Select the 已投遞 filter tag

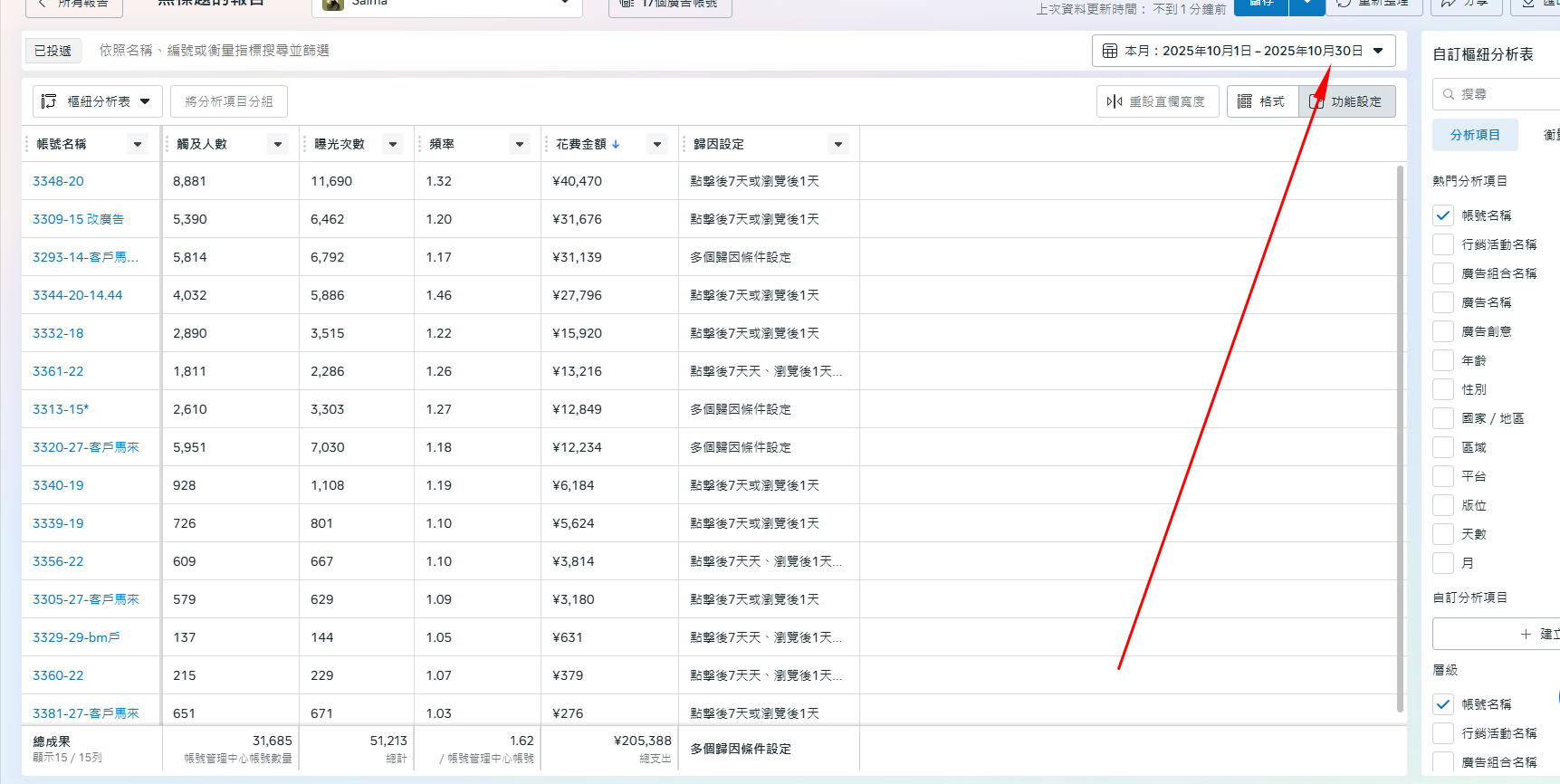click(53, 51)
